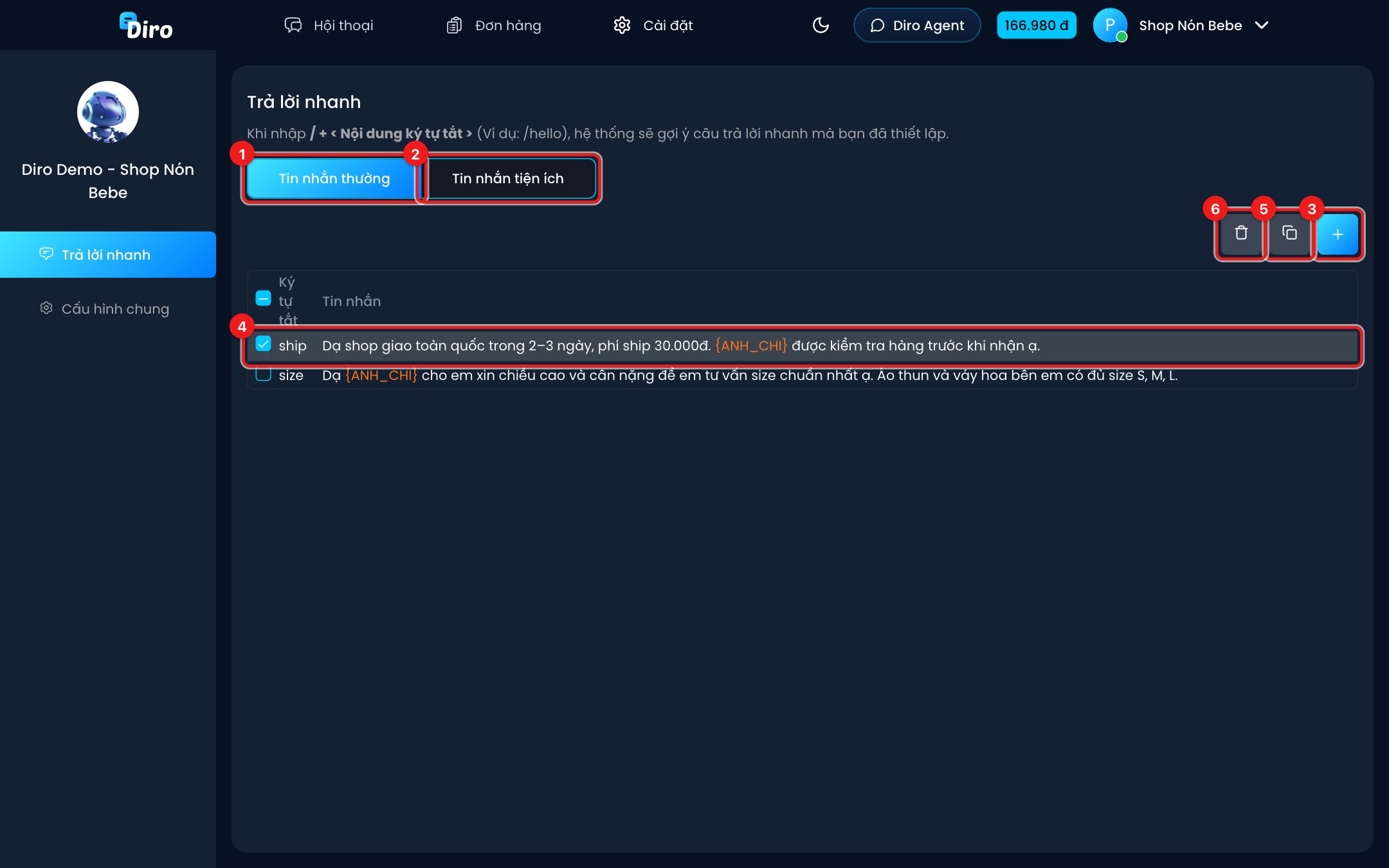Viewport: 1389px width, 868px height.
Task: Duplicate selected quick reply with copy icon
Action: pyautogui.click(x=1289, y=233)
